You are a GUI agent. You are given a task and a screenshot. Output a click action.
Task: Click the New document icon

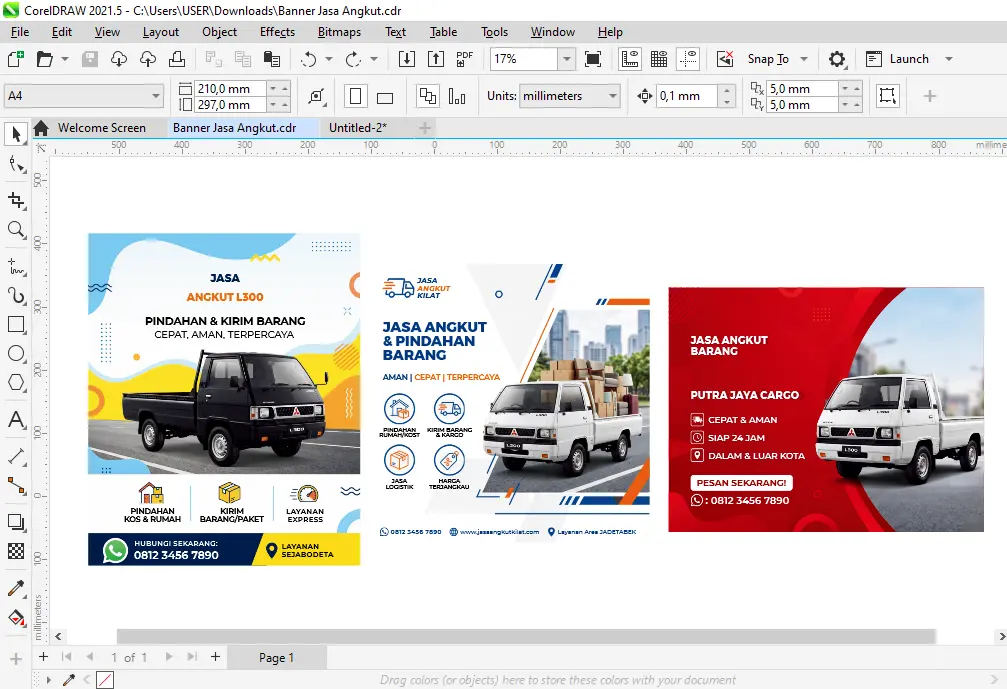coord(15,59)
